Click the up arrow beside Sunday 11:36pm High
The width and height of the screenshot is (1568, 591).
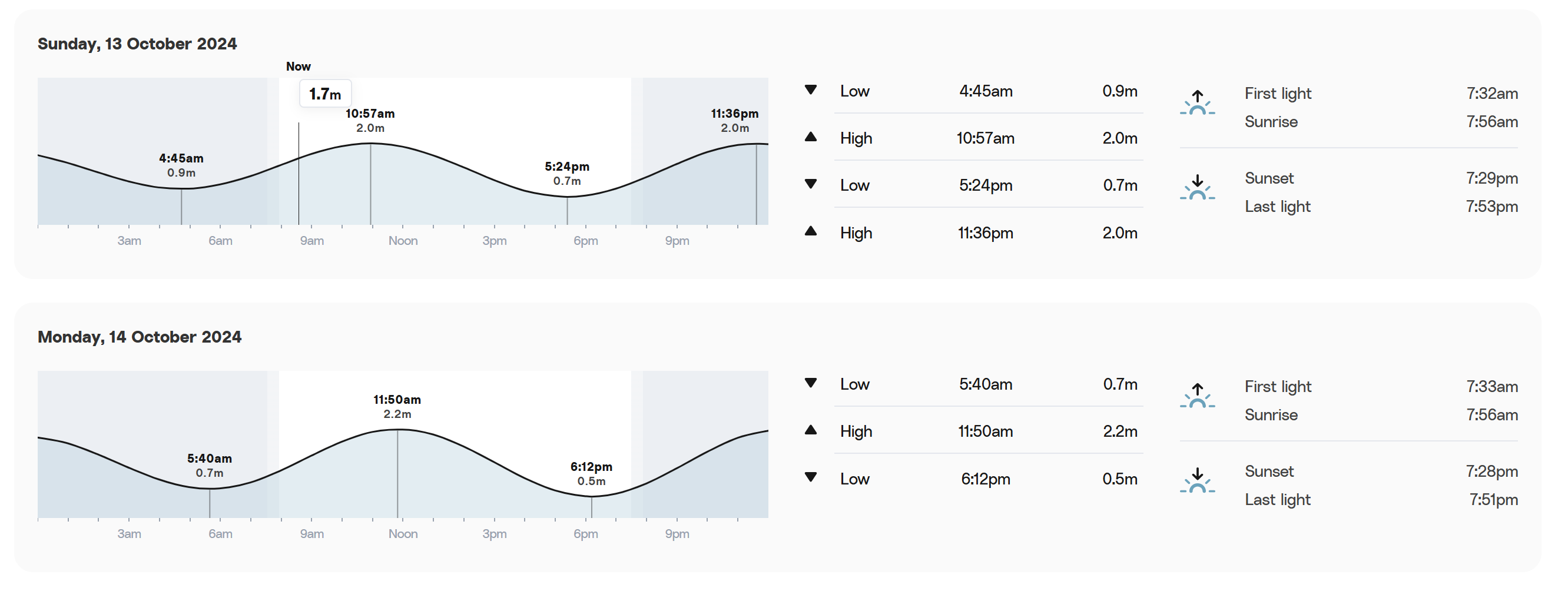tap(810, 231)
